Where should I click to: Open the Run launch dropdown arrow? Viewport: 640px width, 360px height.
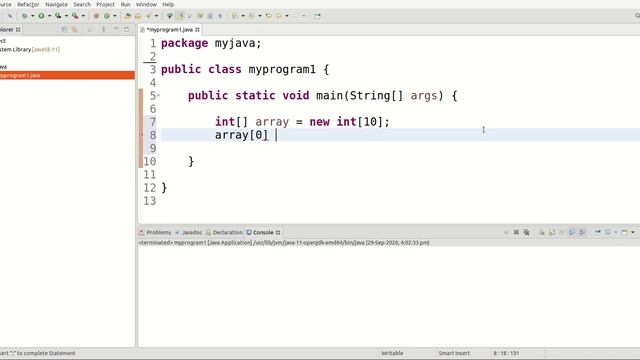pyautogui.click(x=49, y=16)
